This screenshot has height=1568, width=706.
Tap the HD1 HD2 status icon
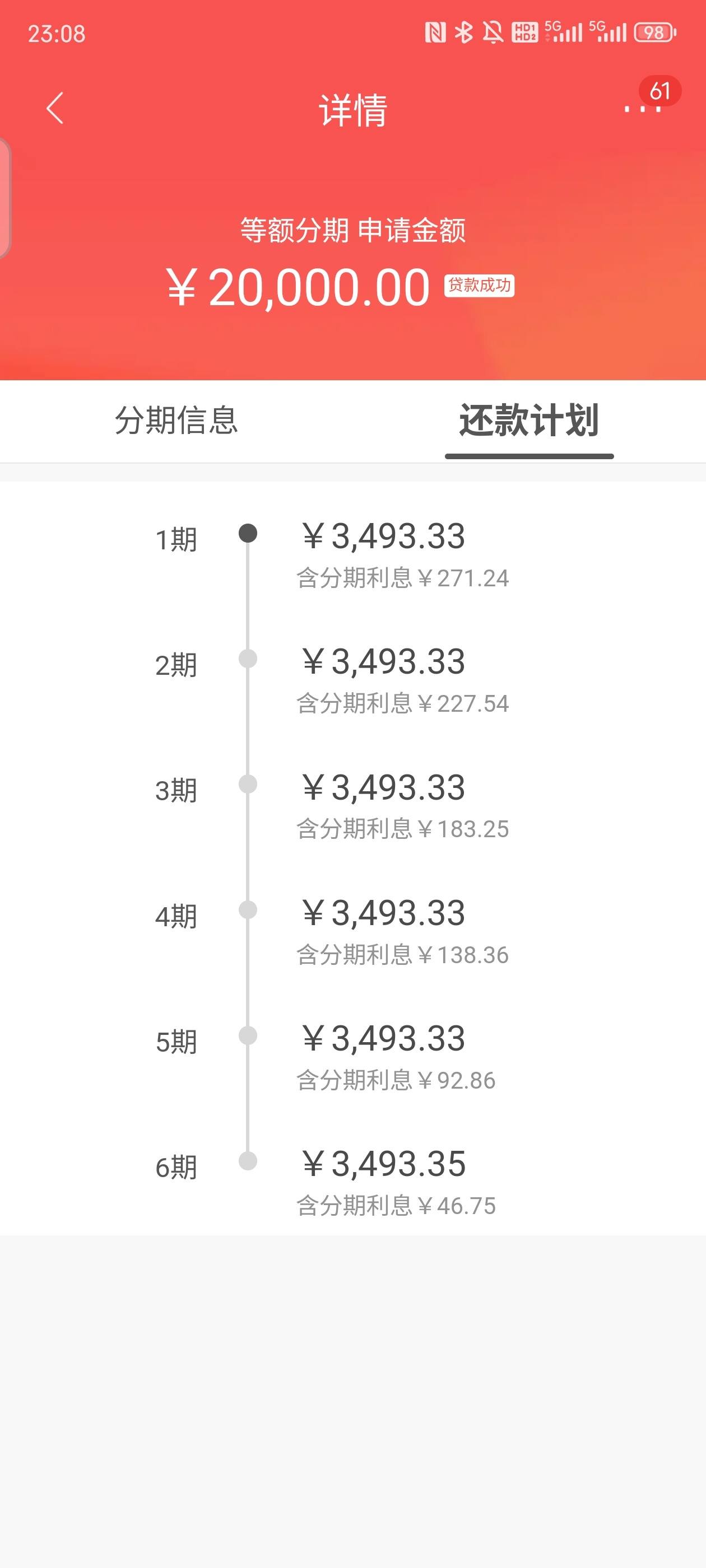(525, 32)
